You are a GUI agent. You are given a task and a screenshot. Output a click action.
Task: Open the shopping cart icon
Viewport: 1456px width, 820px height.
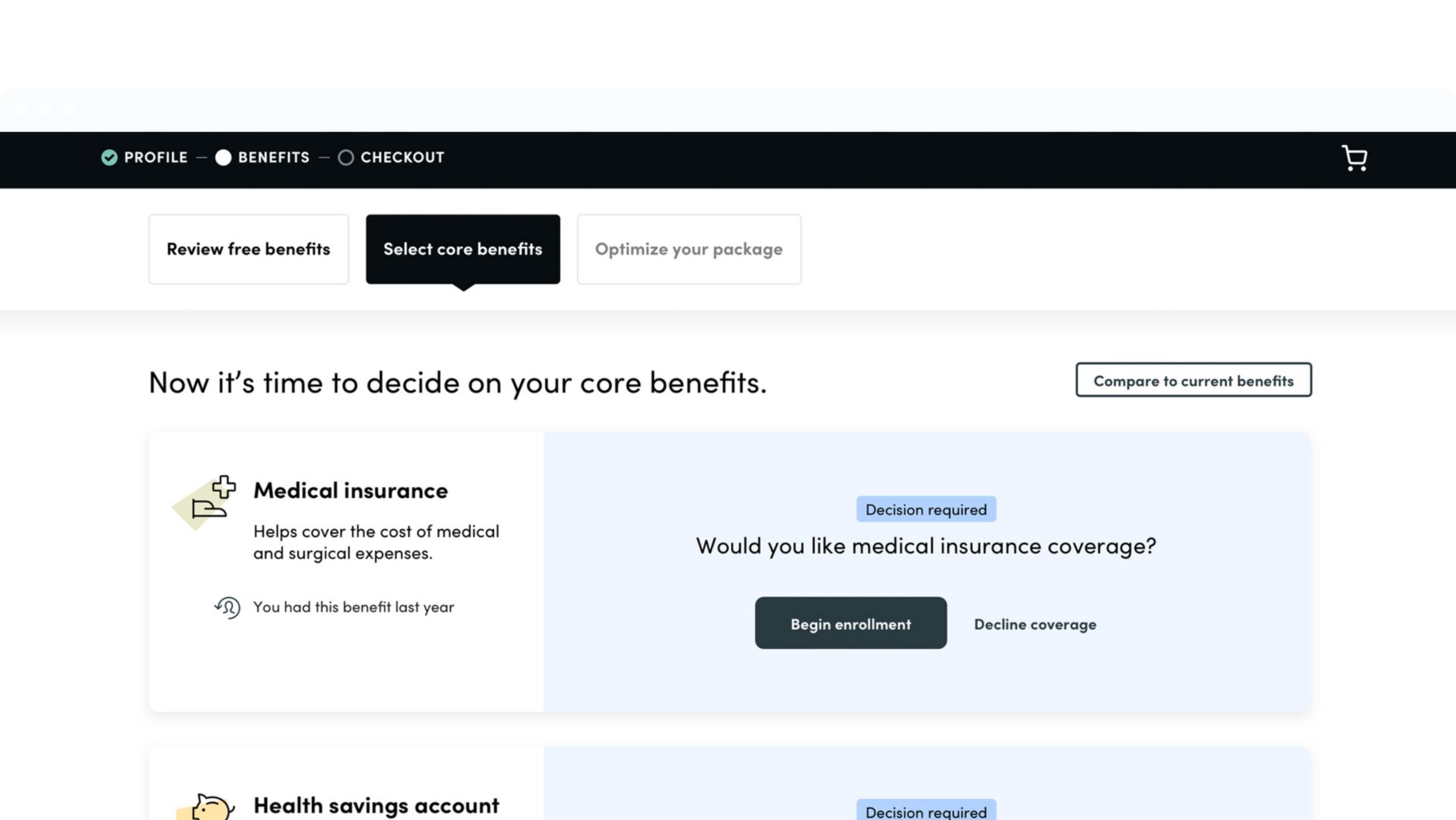(x=1354, y=158)
